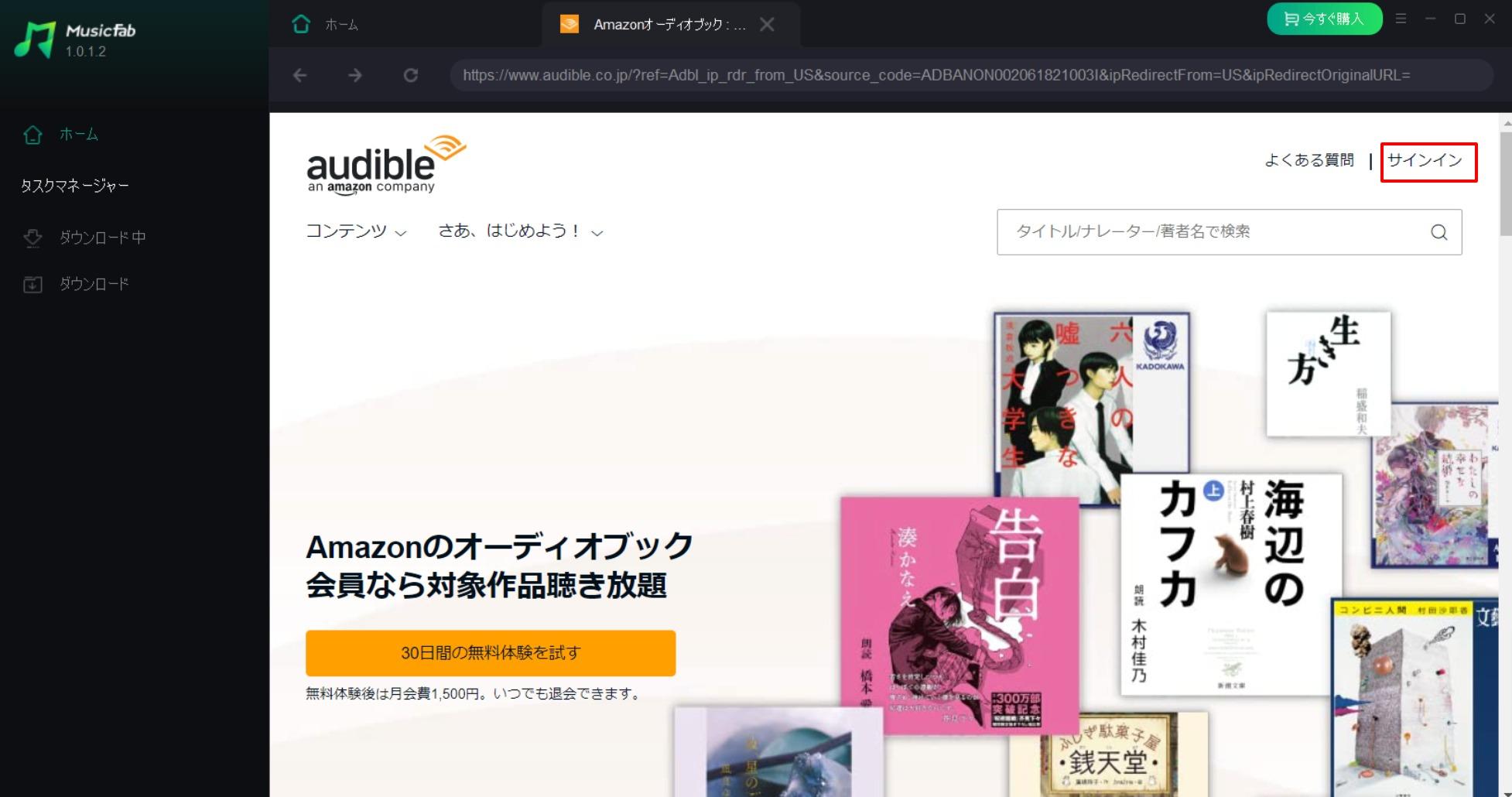Reload the page with the refresh icon
Screen dimensions: 1512x797
tap(411, 75)
